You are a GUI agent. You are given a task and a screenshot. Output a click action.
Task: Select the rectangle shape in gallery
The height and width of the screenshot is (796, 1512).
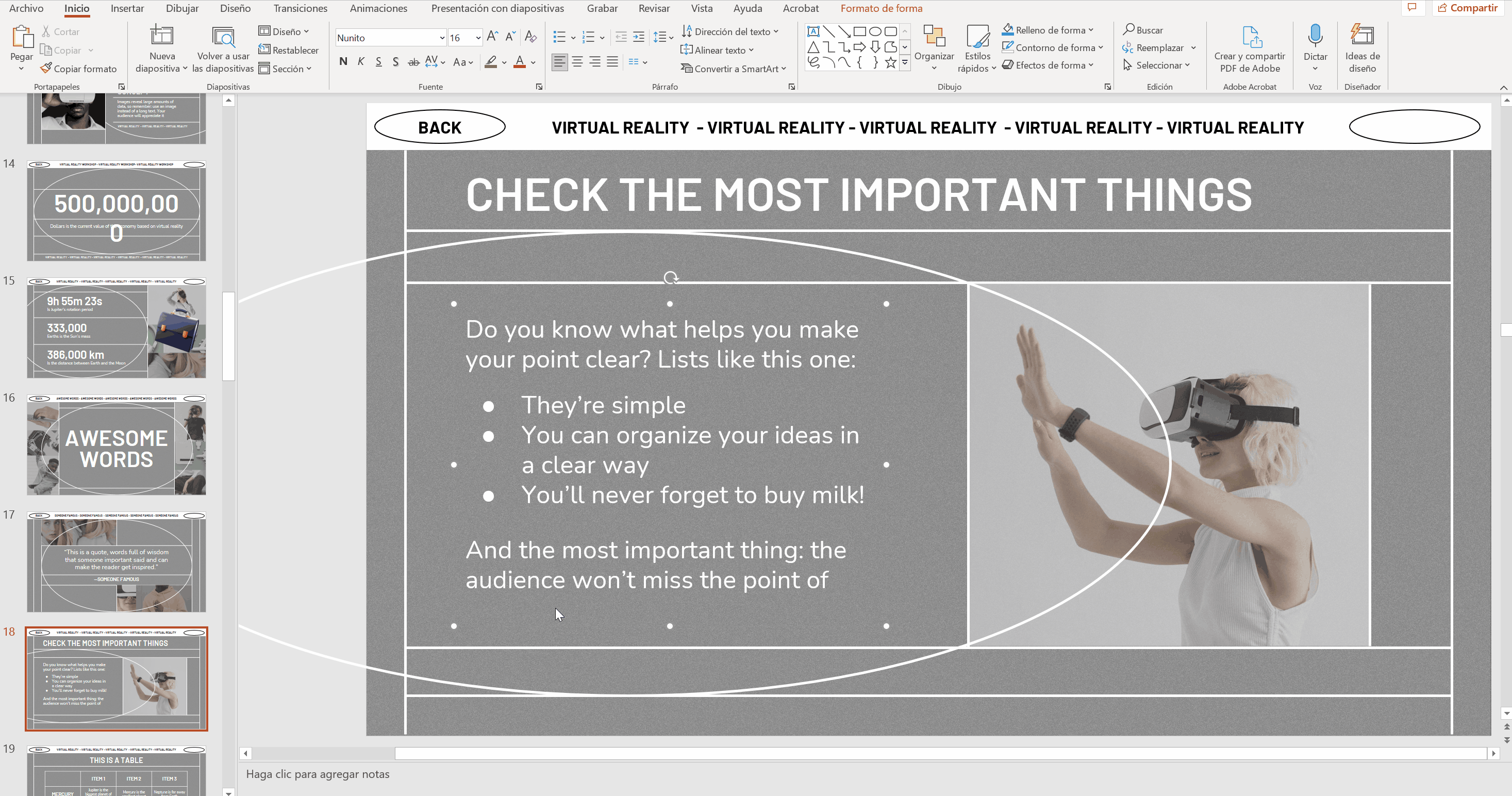pyautogui.click(x=859, y=31)
